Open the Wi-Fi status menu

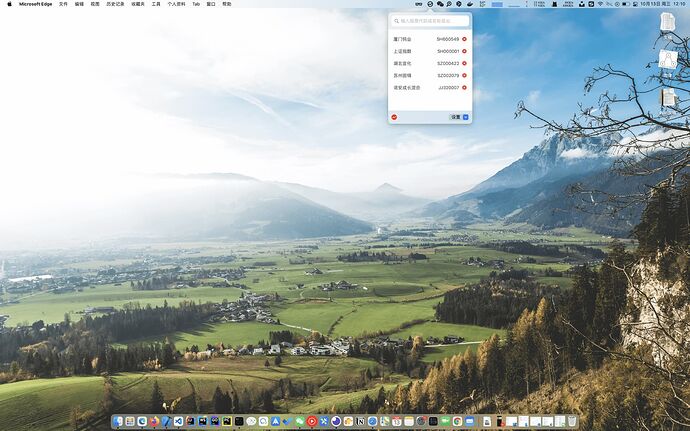[x=599, y=4]
